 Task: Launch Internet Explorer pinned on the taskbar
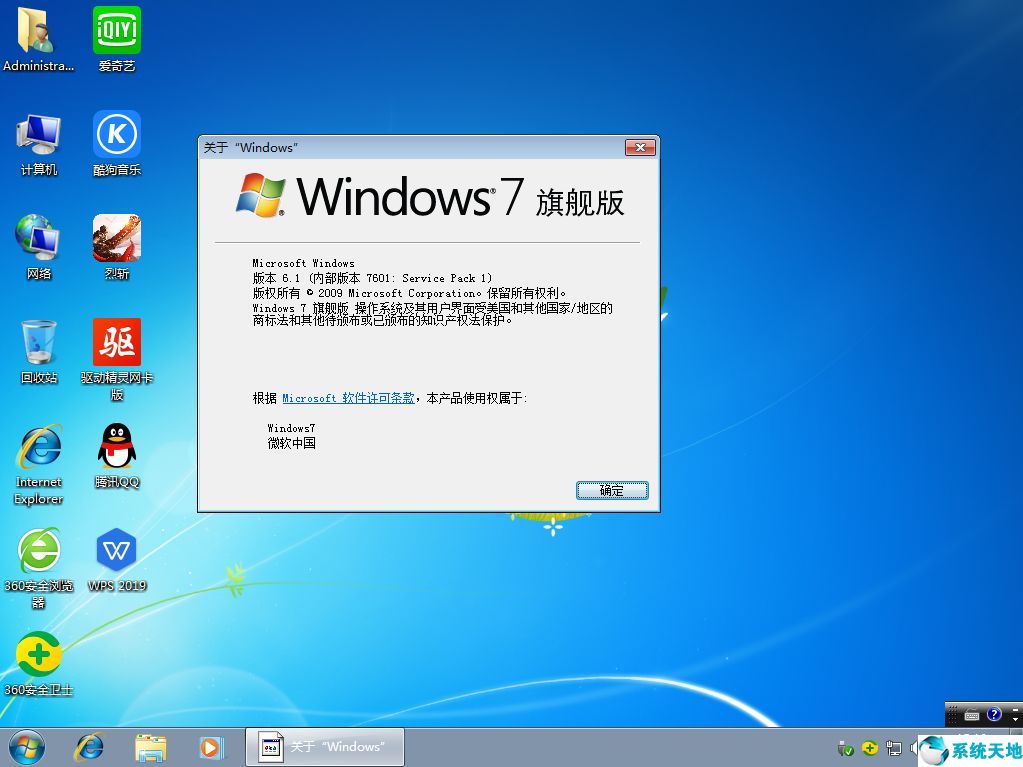point(89,747)
